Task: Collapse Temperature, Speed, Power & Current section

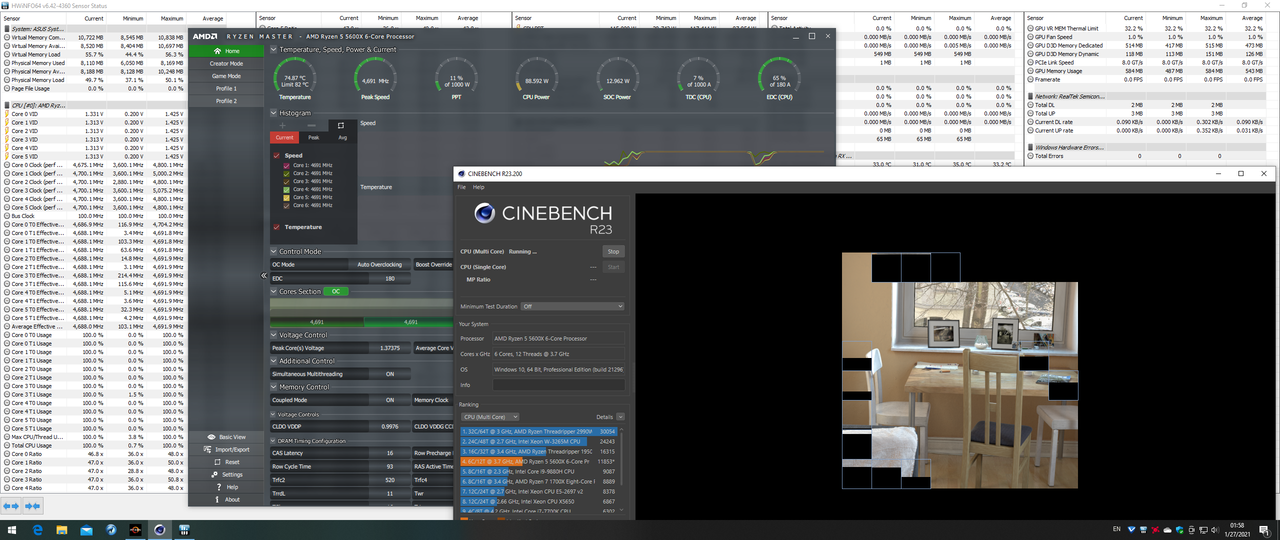Action: pos(275,49)
